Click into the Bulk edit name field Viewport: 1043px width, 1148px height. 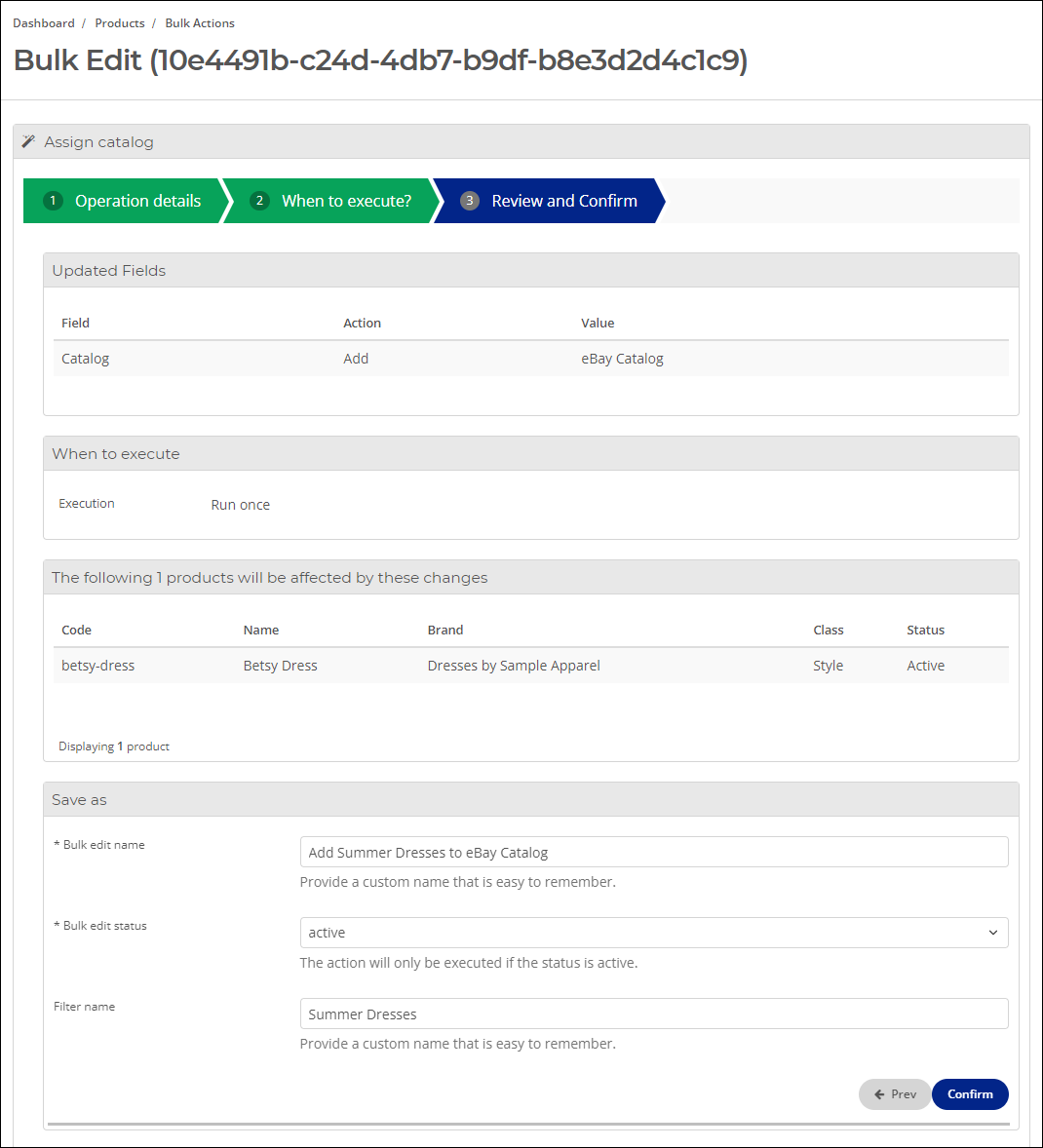pyautogui.click(x=654, y=852)
